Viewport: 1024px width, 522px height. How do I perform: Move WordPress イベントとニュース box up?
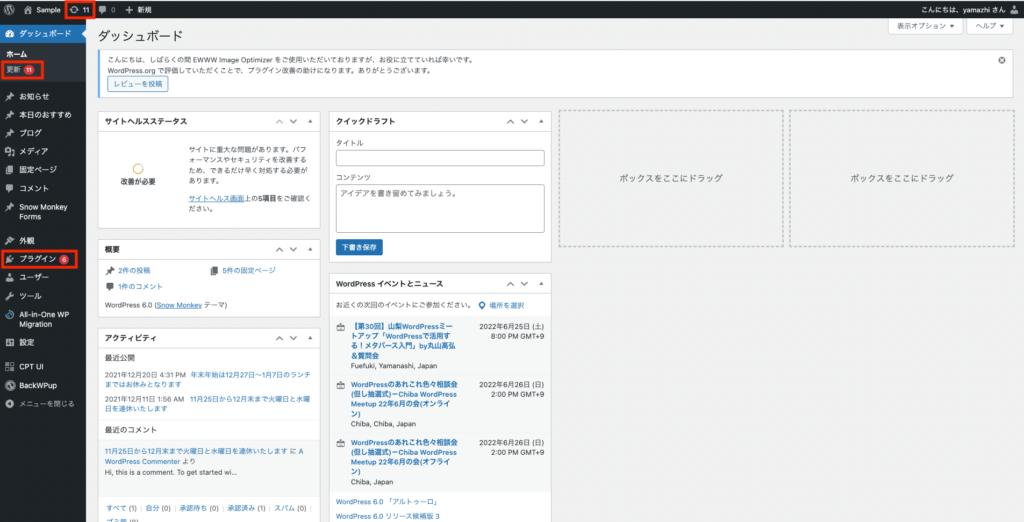click(x=511, y=284)
